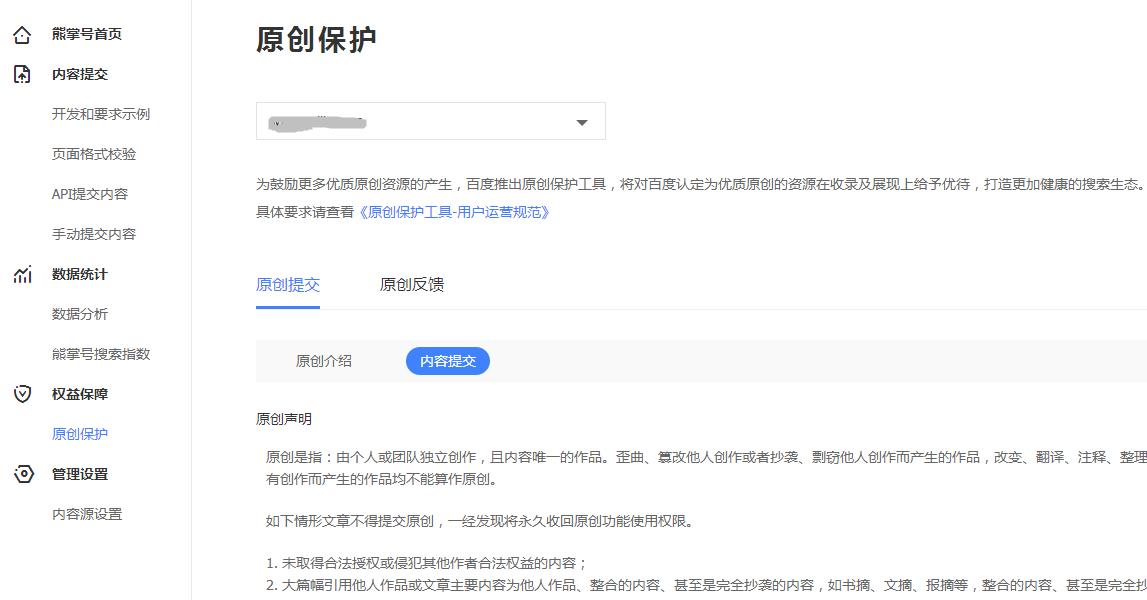The width and height of the screenshot is (1147, 600).
Task: Select 数据分析 in the sidebar
Action: coord(80,314)
